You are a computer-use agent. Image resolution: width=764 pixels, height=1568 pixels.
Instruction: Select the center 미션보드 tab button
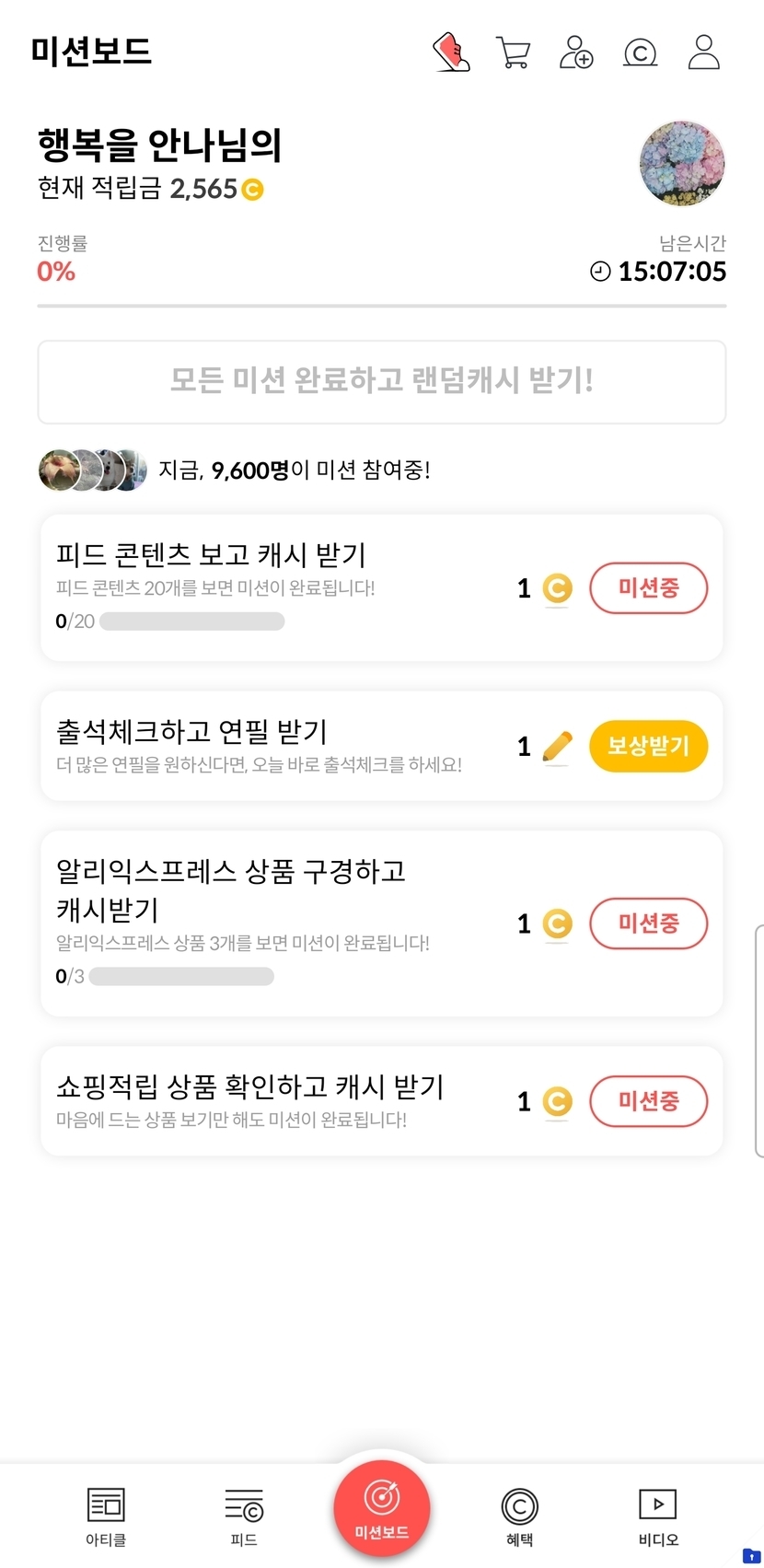(382, 1509)
